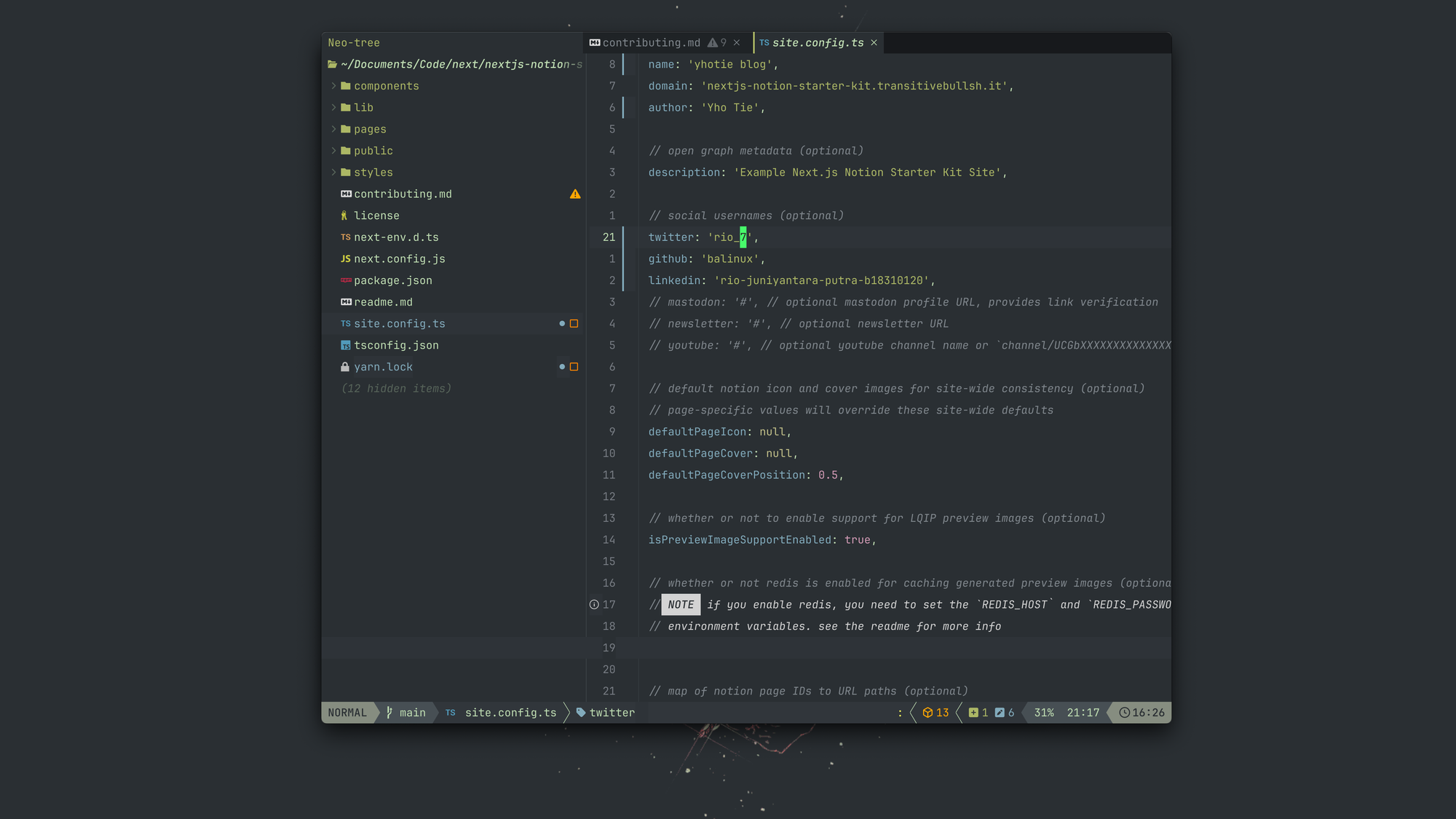This screenshot has height=819, width=1456.
Task: Click warning count 9 on contributing.md tab
Action: [x=717, y=43]
